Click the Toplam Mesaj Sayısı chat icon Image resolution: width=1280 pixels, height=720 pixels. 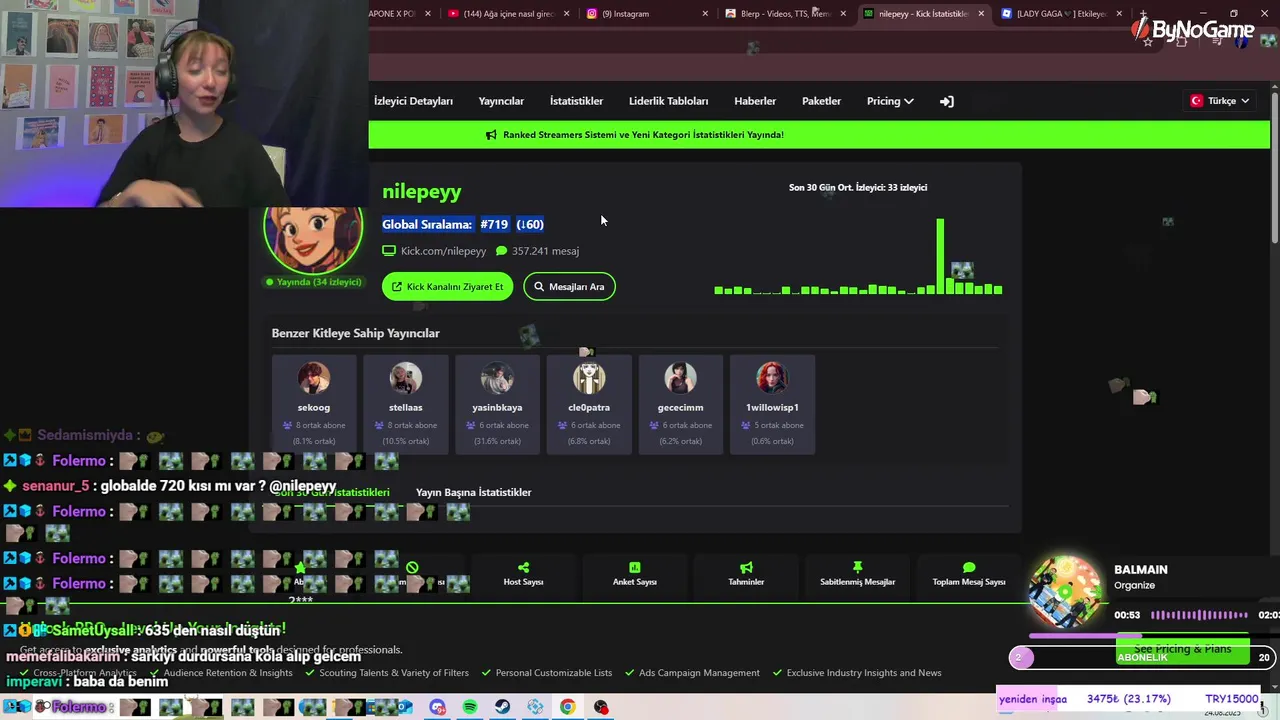tap(968, 568)
